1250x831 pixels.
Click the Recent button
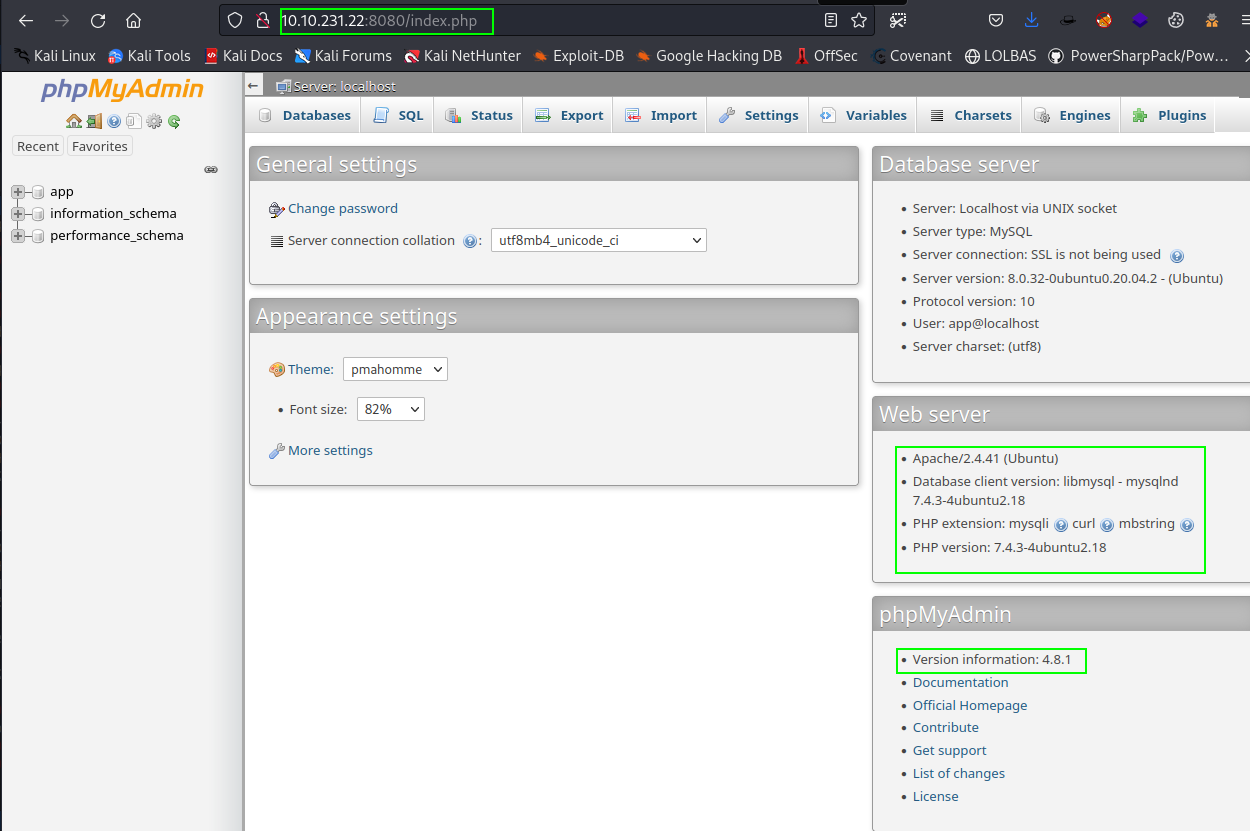click(x=38, y=146)
